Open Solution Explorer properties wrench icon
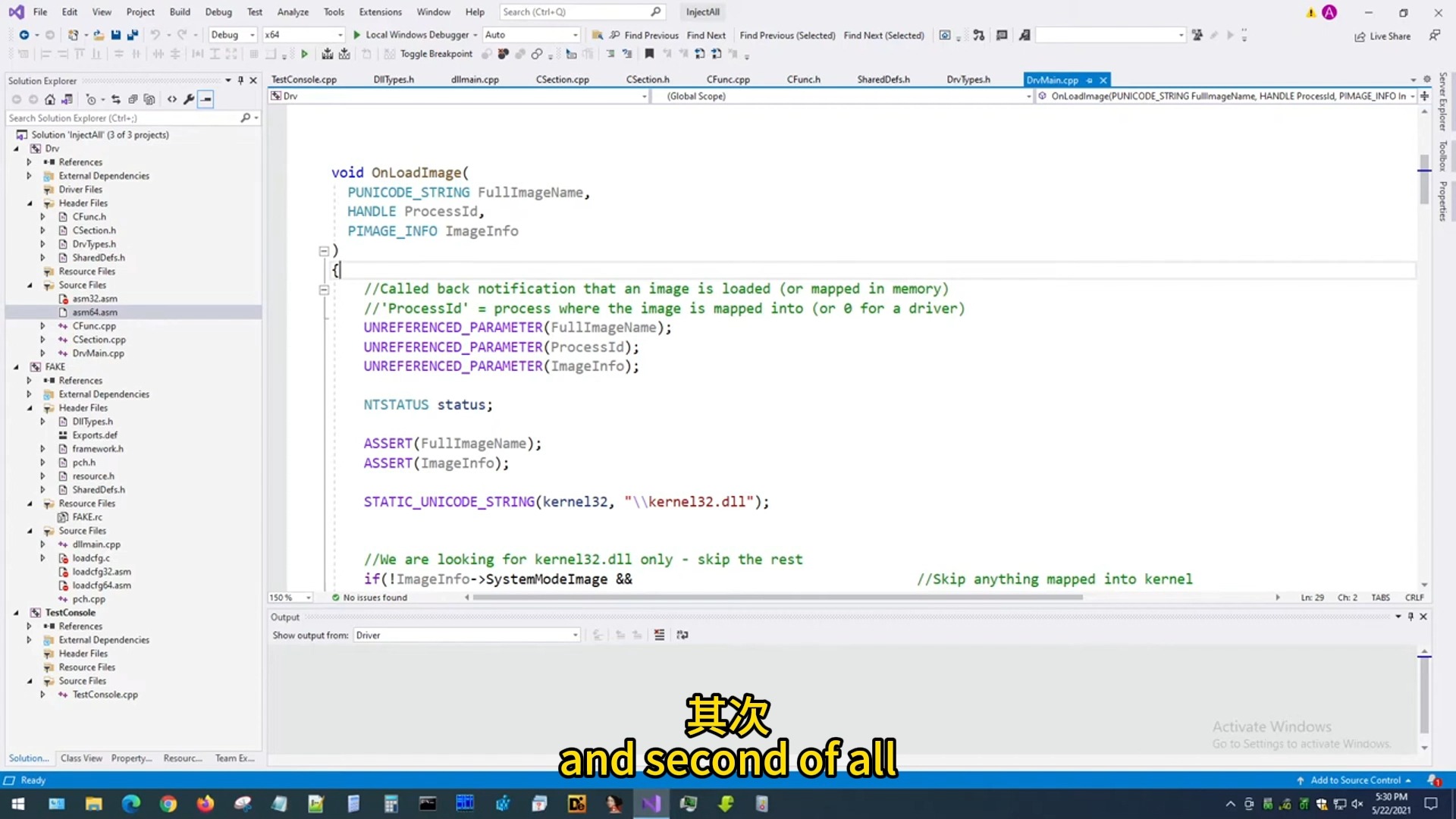1456x819 pixels. [x=189, y=99]
